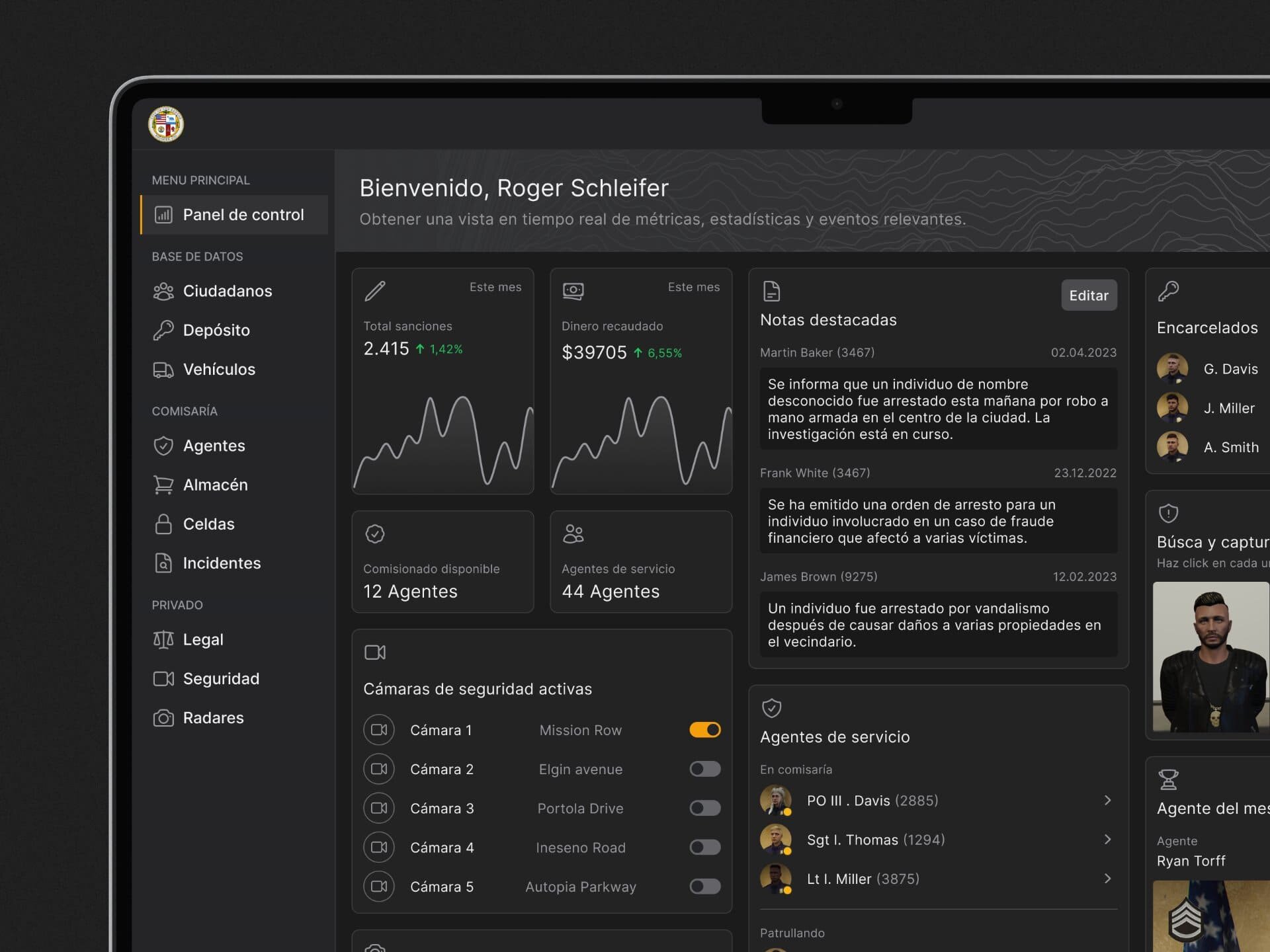The height and width of the screenshot is (952, 1270).
Task: Enable the Cámara 5 Autopia Parkway toggle
Action: 705,887
